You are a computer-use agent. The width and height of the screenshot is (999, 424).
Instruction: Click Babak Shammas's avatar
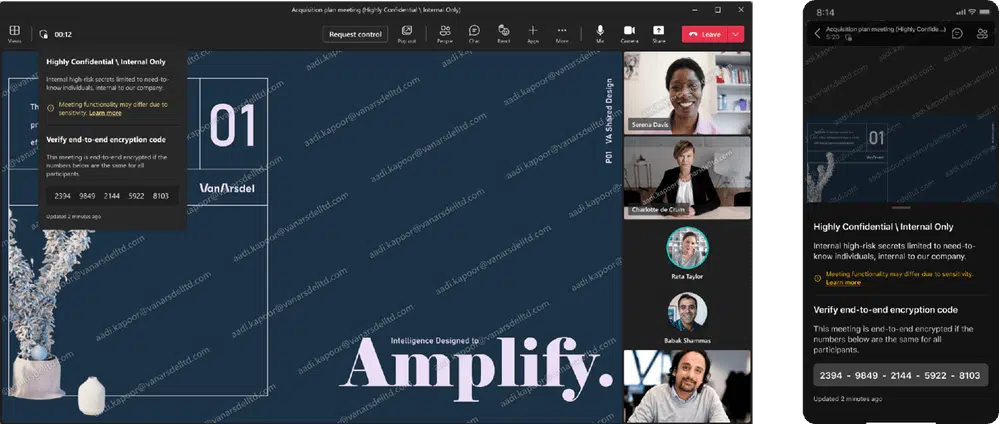(687, 311)
